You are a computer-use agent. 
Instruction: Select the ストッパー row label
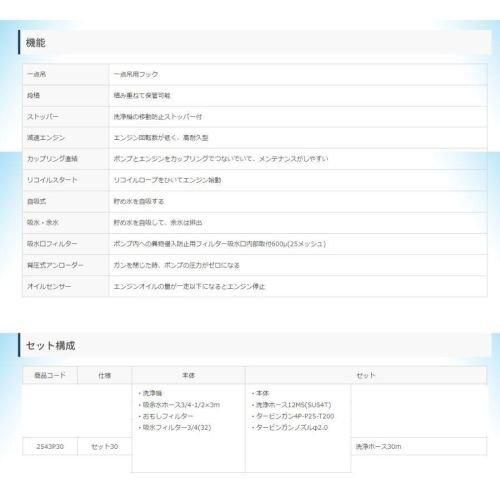43,117
